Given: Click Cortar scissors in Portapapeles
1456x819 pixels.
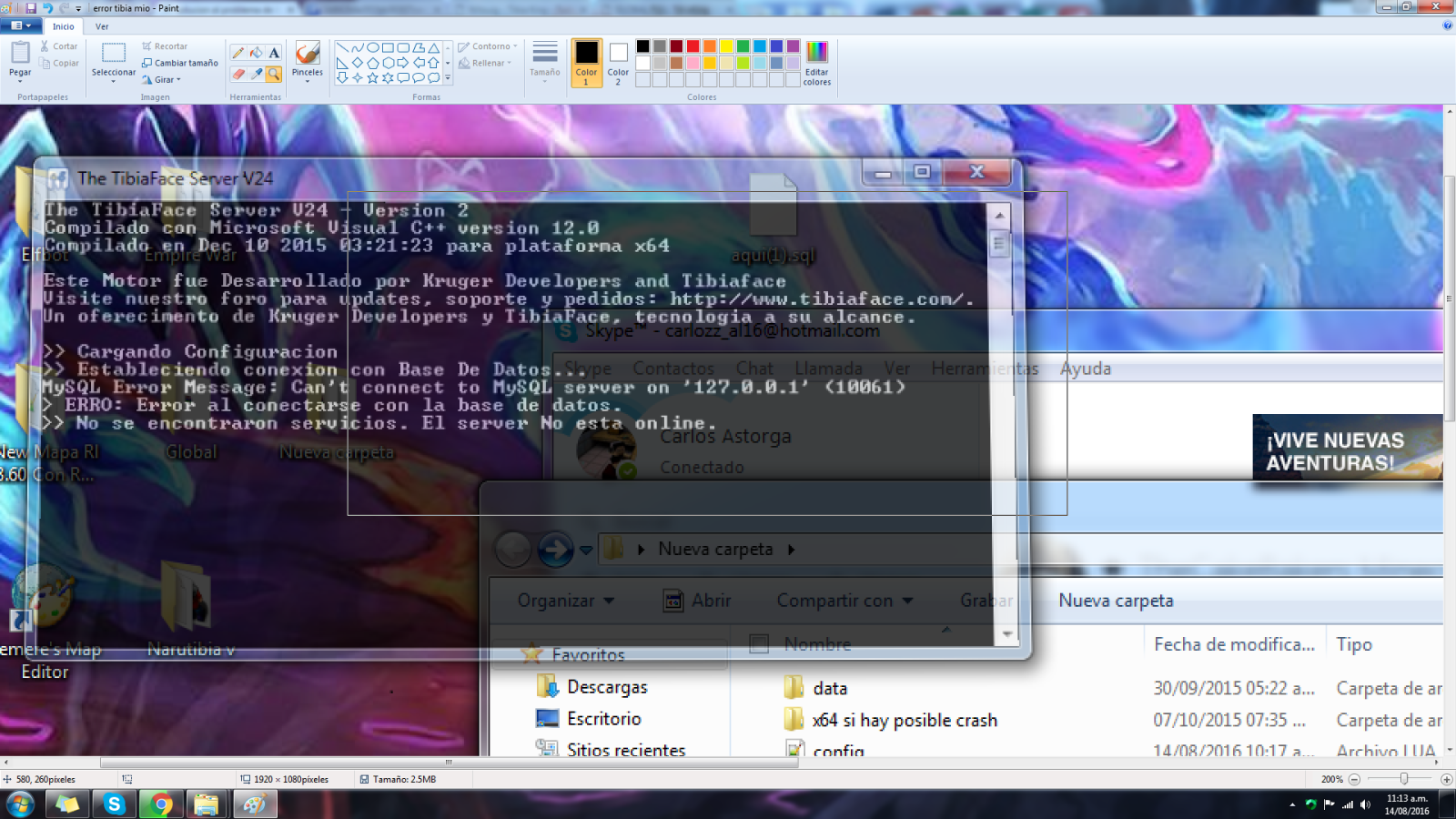Looking at the screenshot, I should (x=58, y=46).
